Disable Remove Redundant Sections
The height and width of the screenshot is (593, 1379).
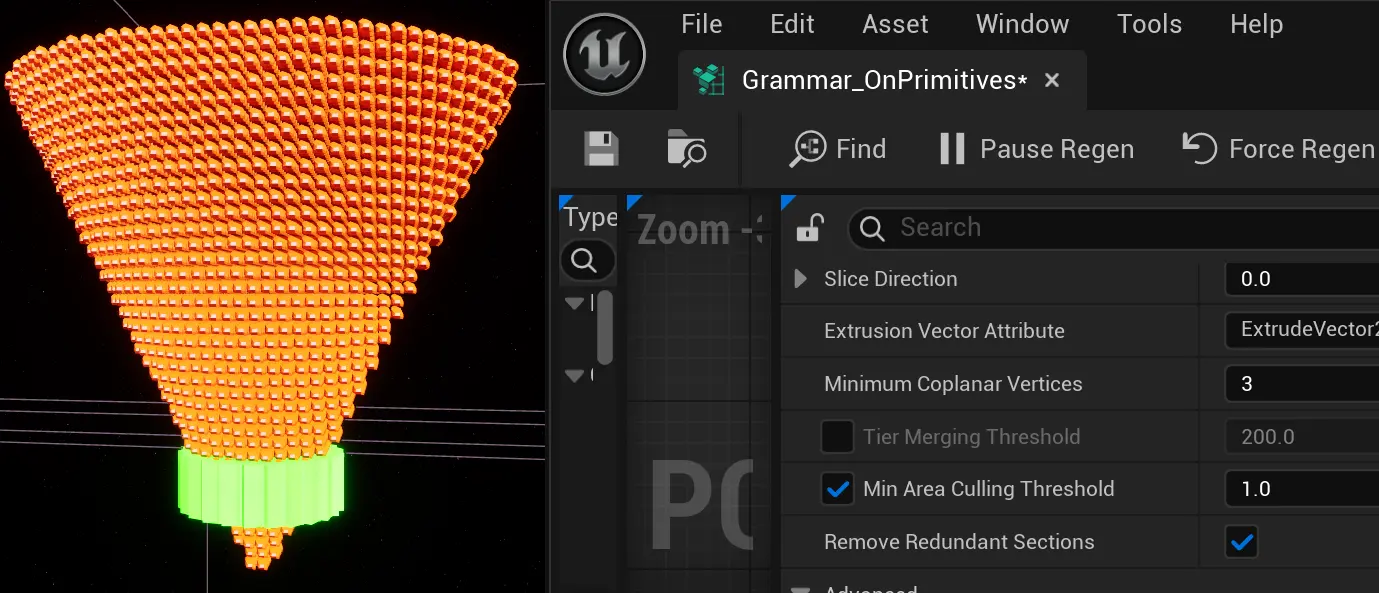pos(1241,542)
